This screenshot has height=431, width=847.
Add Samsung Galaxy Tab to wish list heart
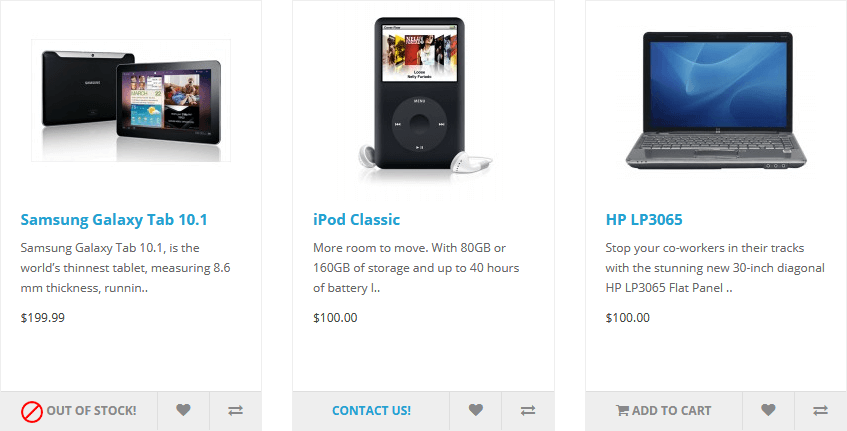coord(183,410)
